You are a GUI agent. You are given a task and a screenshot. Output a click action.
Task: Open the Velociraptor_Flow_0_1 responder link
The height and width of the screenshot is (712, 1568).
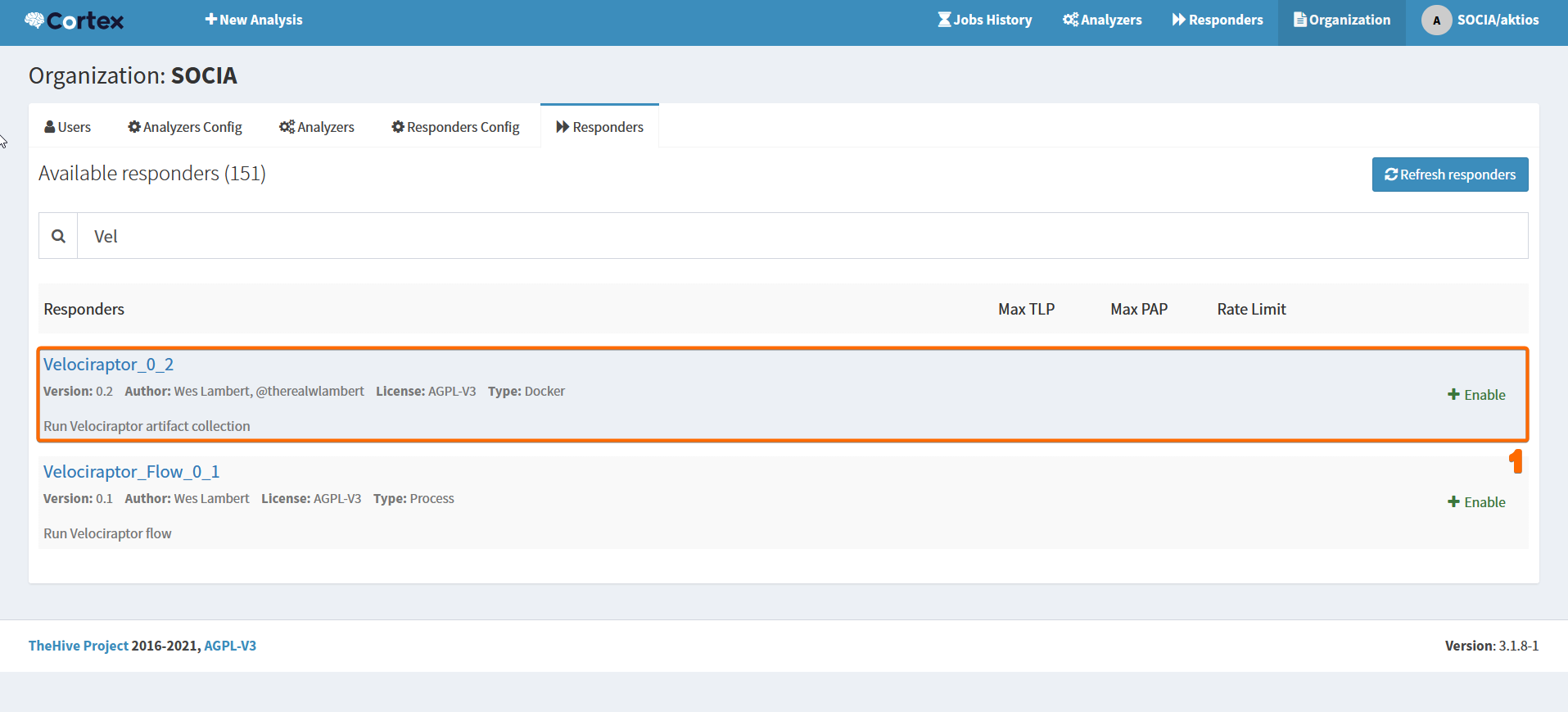(132, 472)
